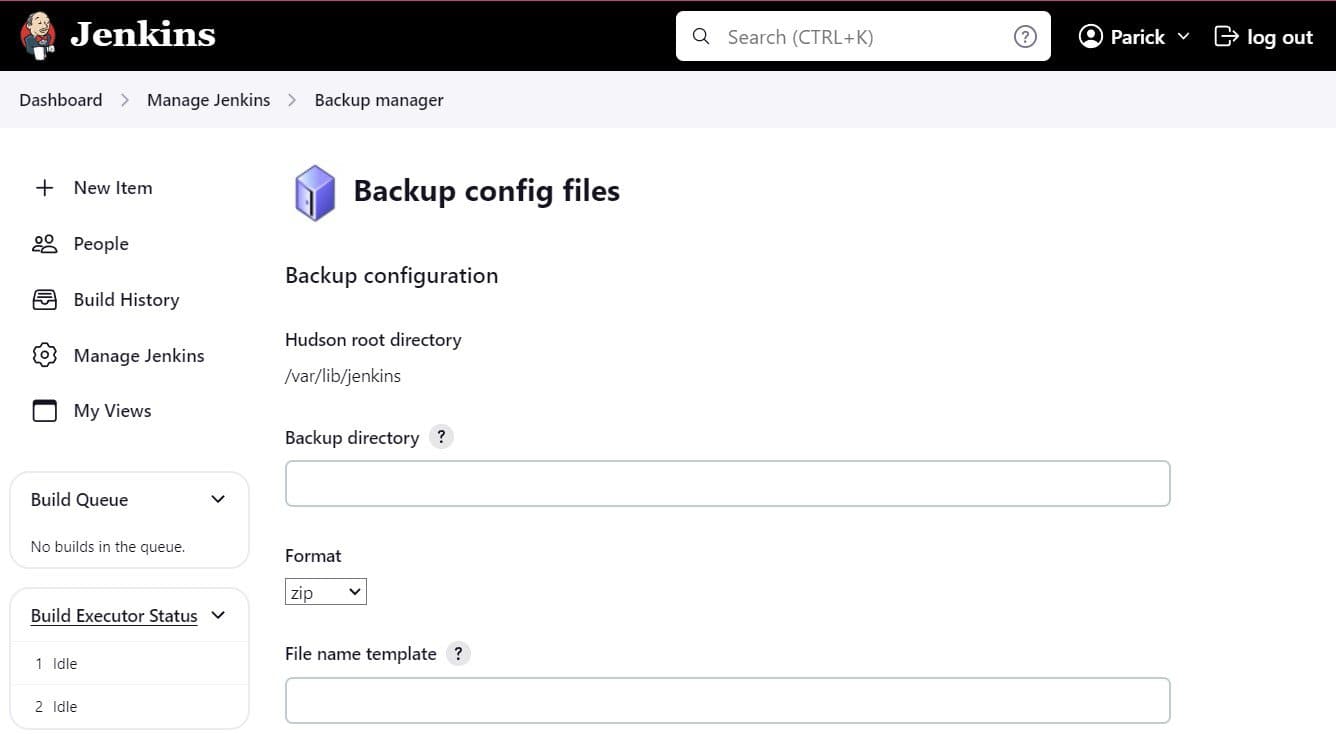Click the Jenkins head logo
1336x734 pixels.
tap(38, 33)
